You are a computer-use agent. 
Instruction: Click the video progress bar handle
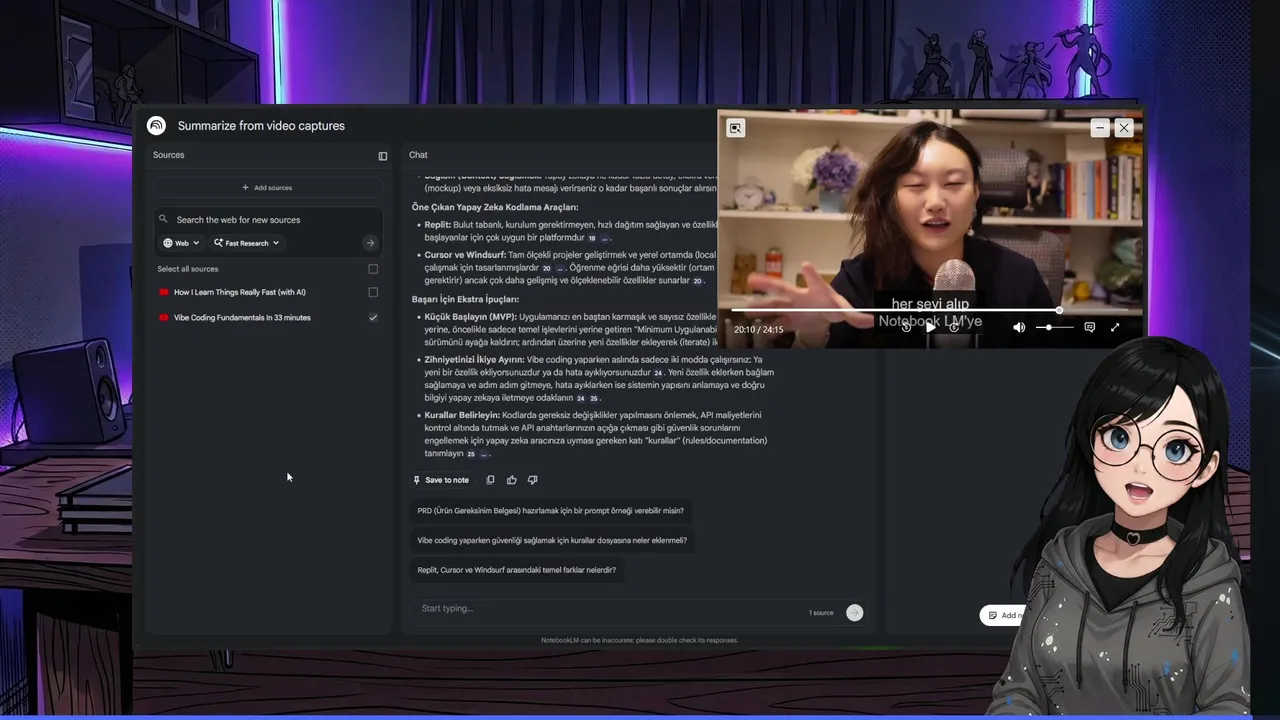click(1059, 310)
